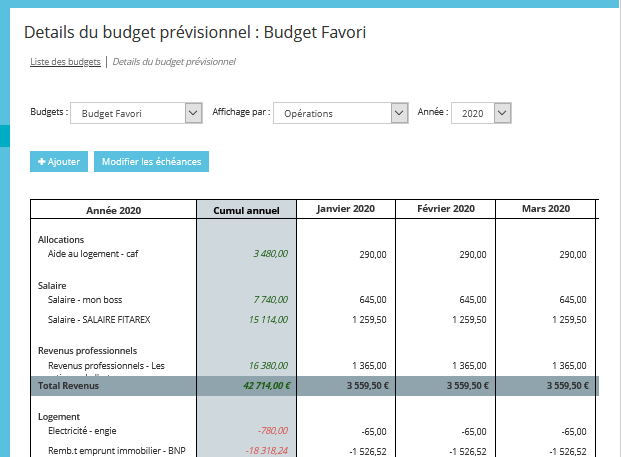
Task: Click the Electricité - engie row
Action: 82,431
